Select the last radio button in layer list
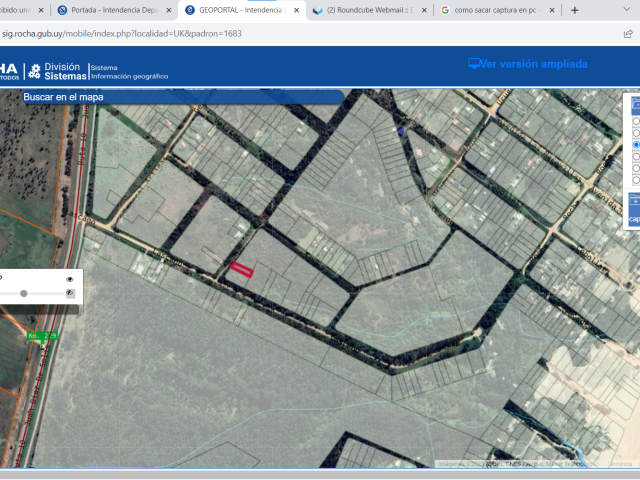The image size is (640, 480). [636, 181]
